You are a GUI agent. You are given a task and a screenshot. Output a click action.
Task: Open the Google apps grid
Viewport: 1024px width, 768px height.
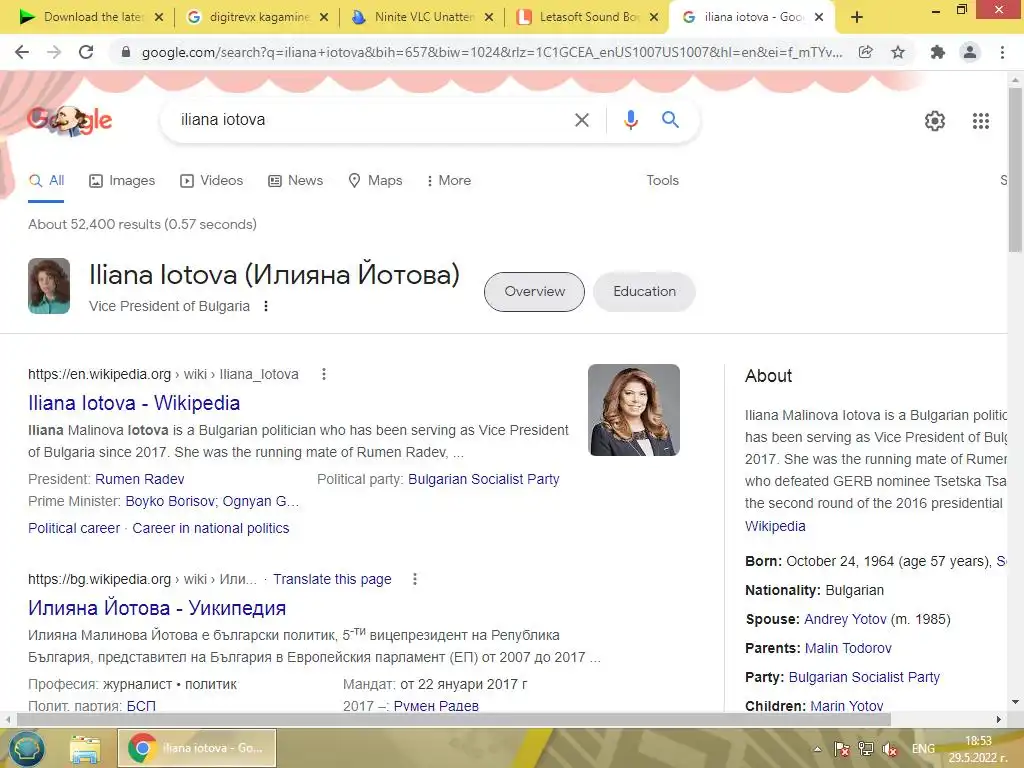(x=981, y=121)
